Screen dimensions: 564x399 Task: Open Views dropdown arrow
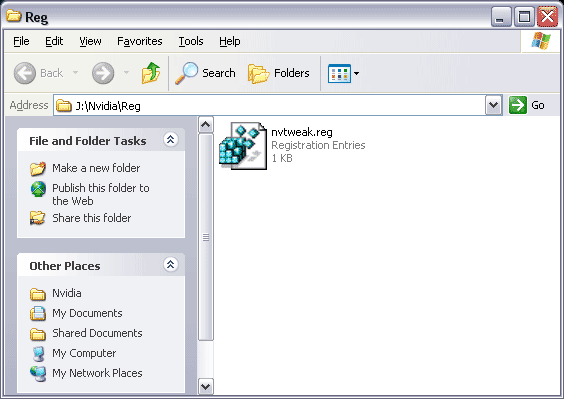tap(356, 73)
